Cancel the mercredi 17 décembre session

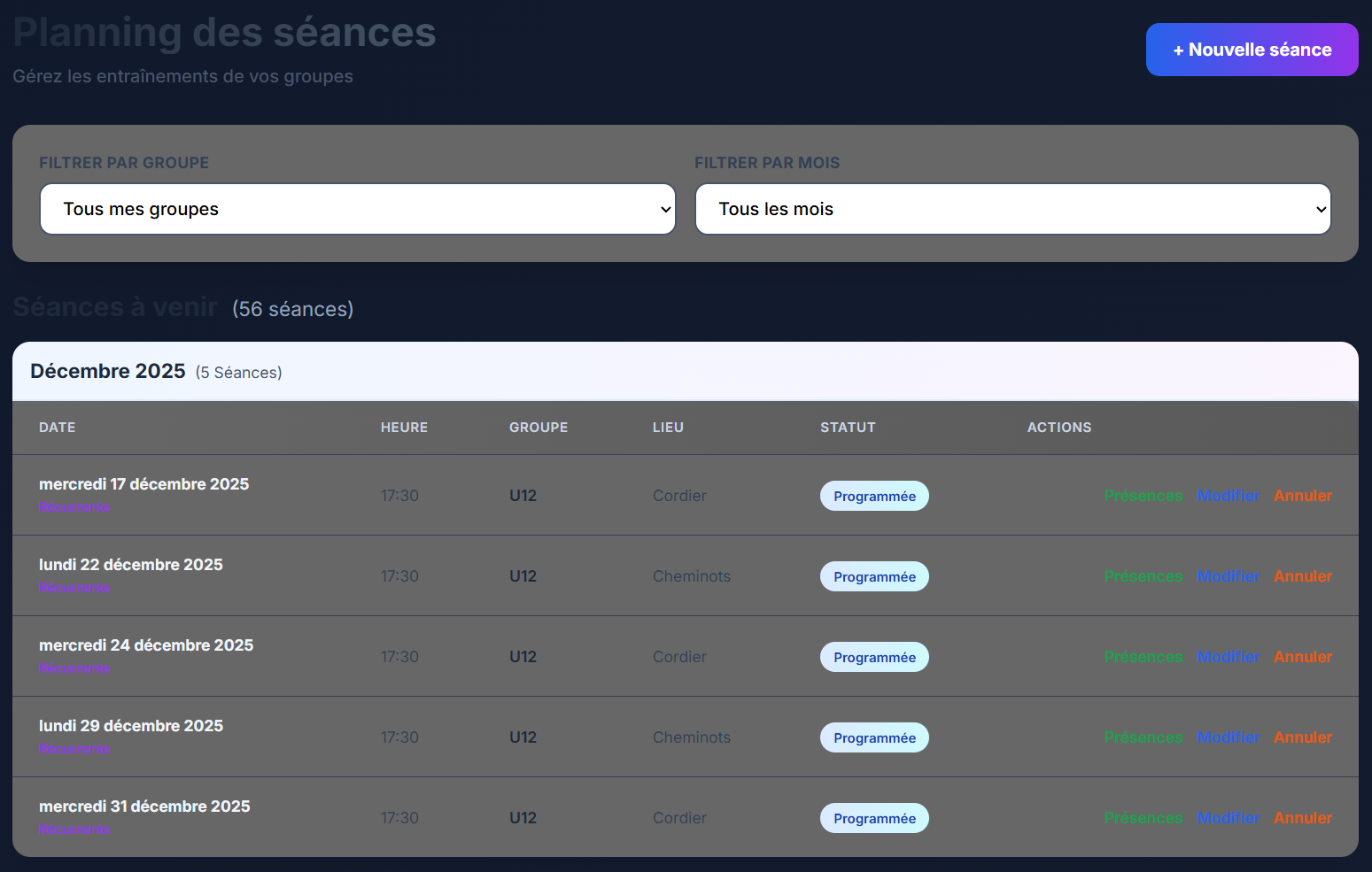point(1302,496)
